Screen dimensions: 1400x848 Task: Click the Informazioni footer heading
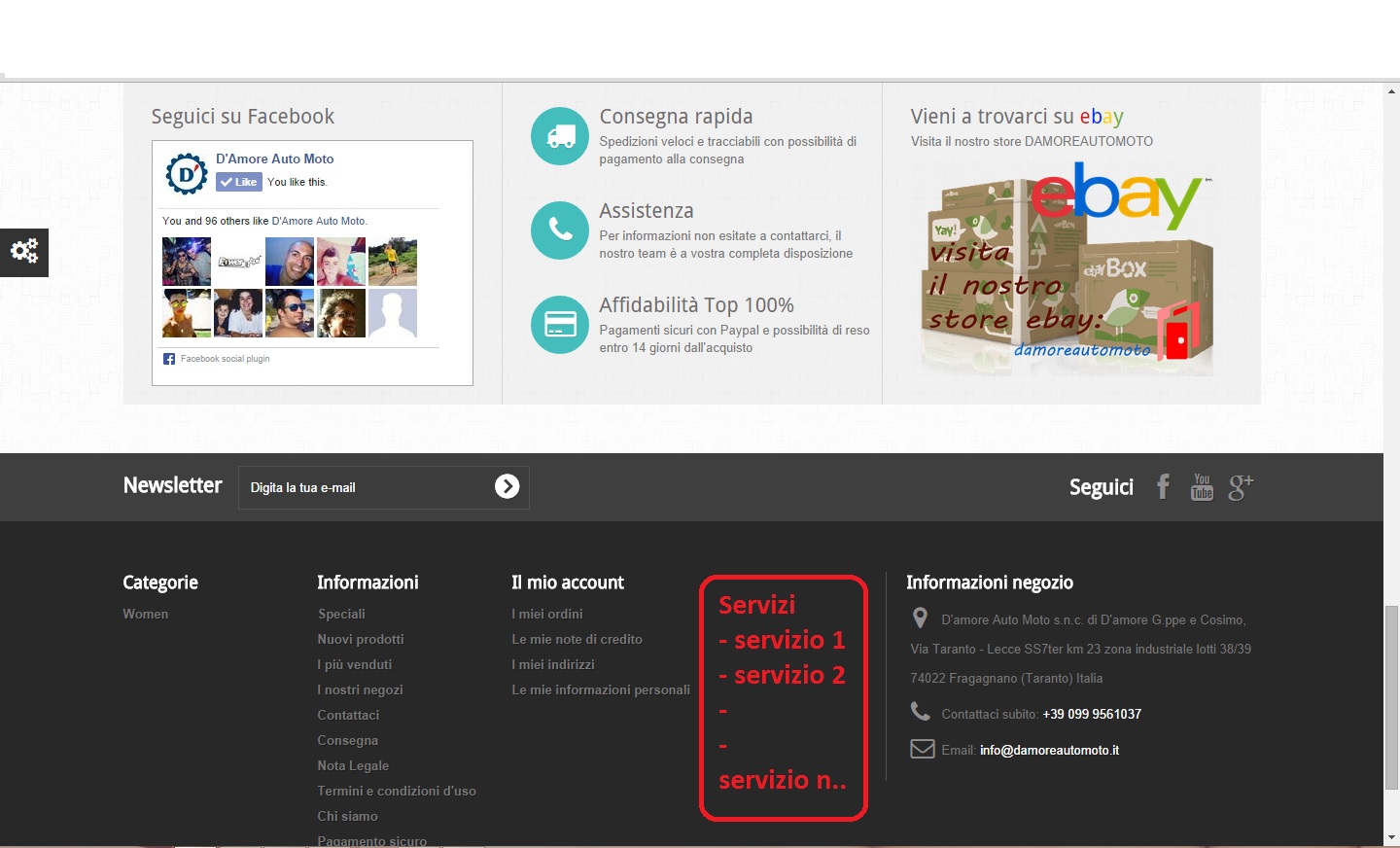pos(367,583)
